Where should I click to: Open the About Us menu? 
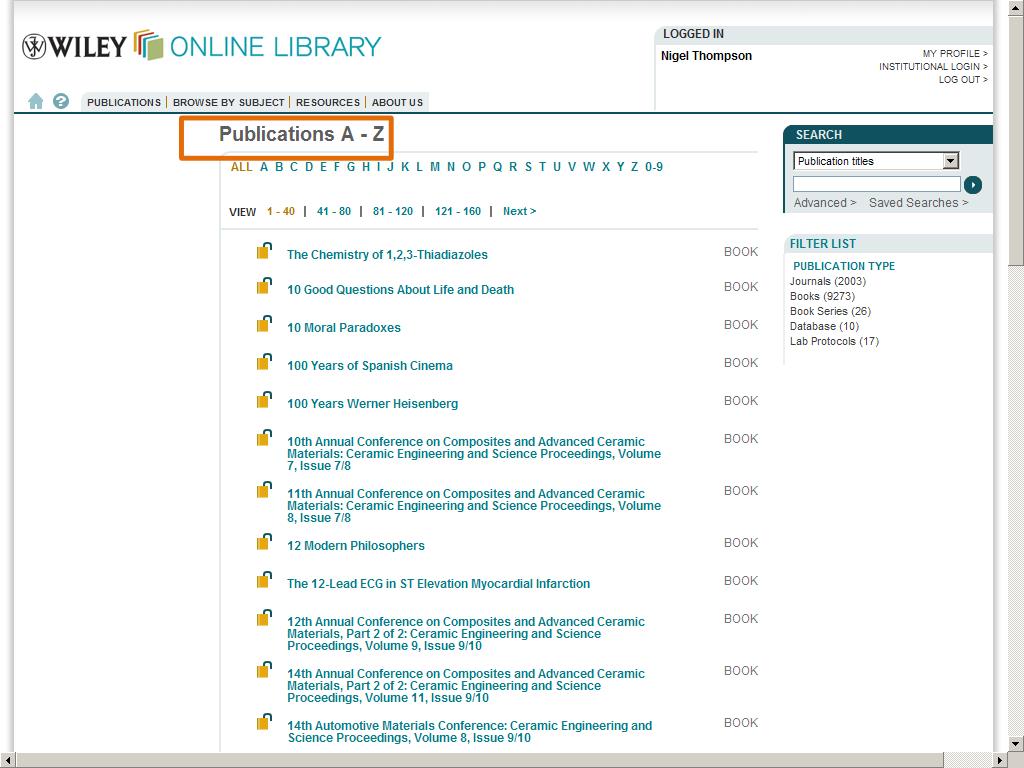(x=397, y=103)
